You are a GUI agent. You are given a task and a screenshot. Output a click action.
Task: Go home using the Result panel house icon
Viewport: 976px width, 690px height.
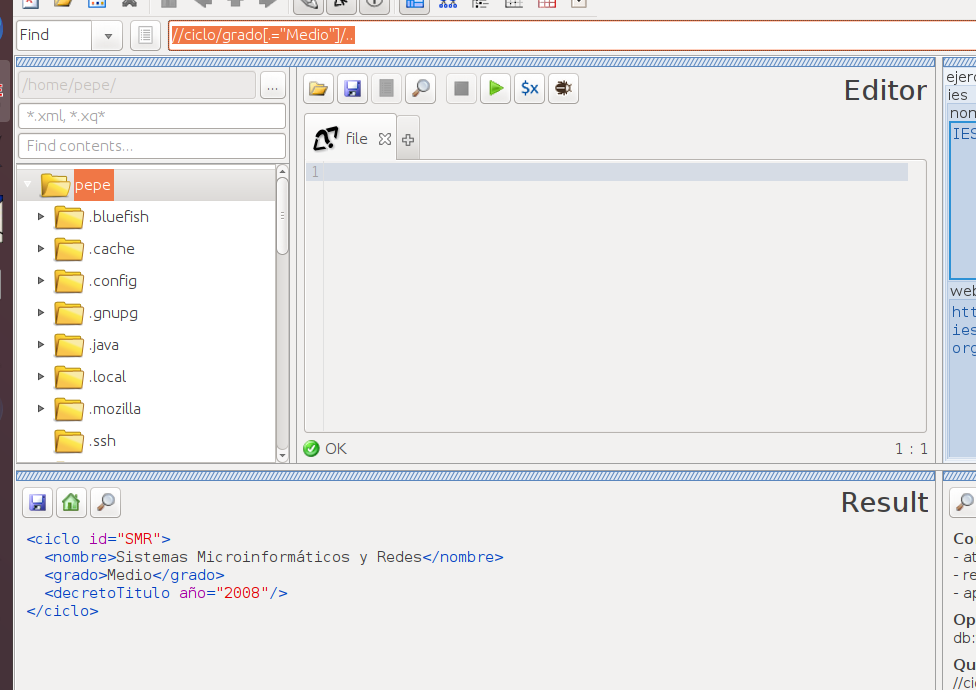pyautogui.click(x=71, y=502)
